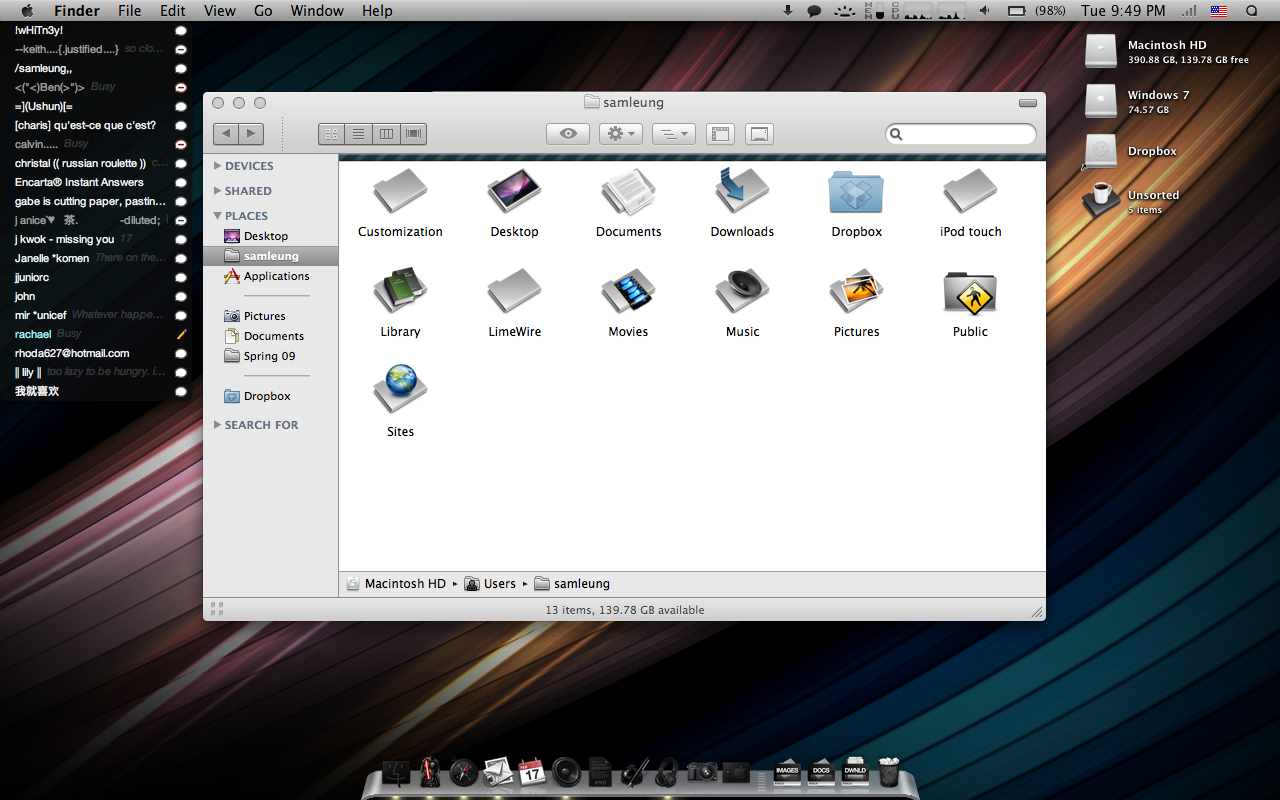Screen dimensions: 1280x800
Task: Select Applications in the sidebar
Action: (276, 276)
